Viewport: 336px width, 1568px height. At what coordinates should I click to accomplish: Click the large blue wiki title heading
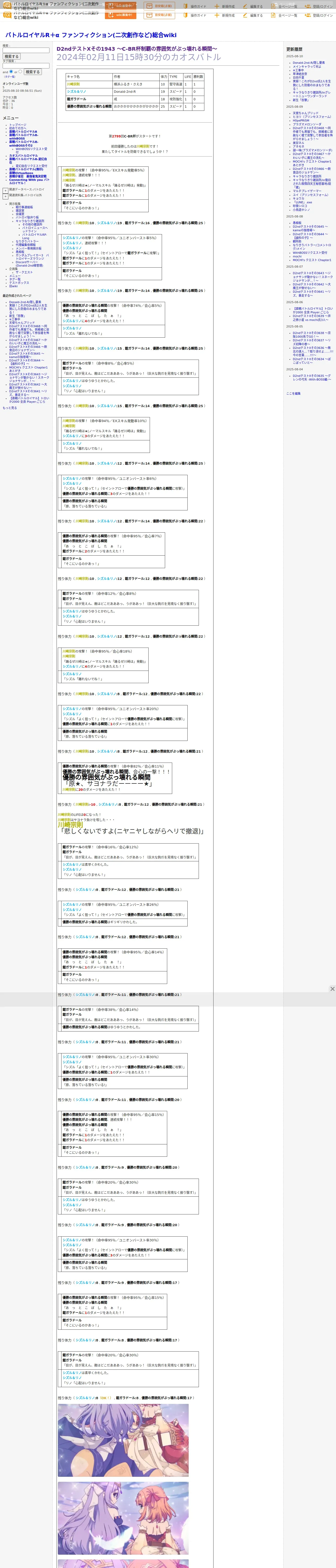[91, 35]
